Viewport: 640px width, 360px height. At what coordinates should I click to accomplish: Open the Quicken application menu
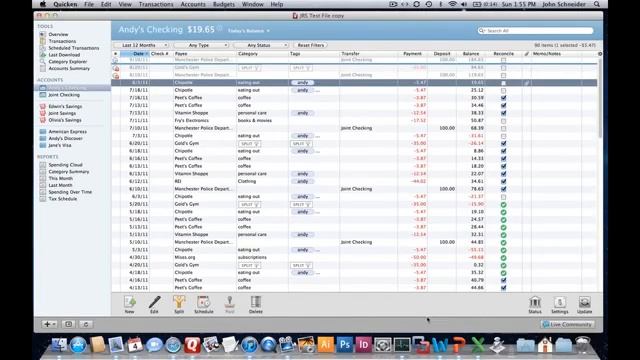point(65,4)
